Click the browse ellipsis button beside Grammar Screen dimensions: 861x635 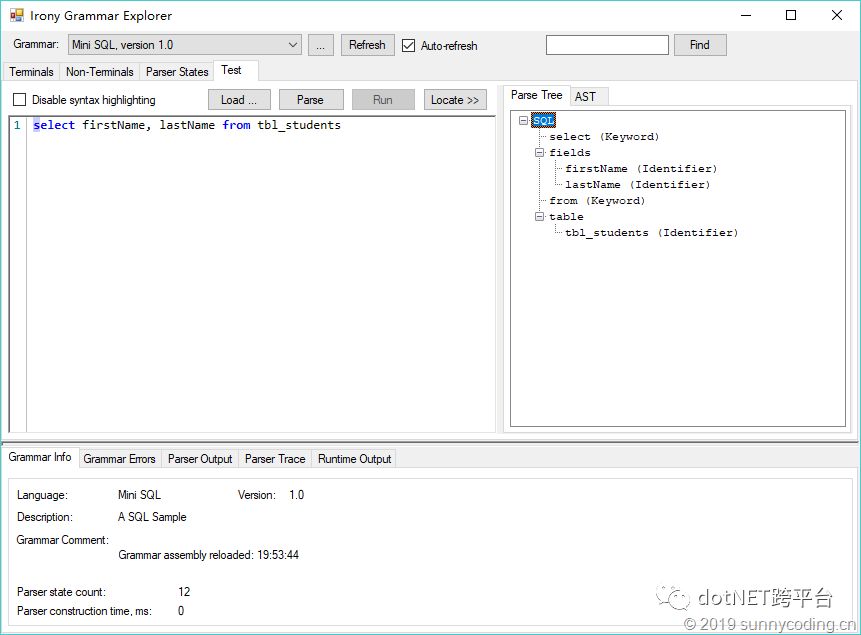[320, 45]
